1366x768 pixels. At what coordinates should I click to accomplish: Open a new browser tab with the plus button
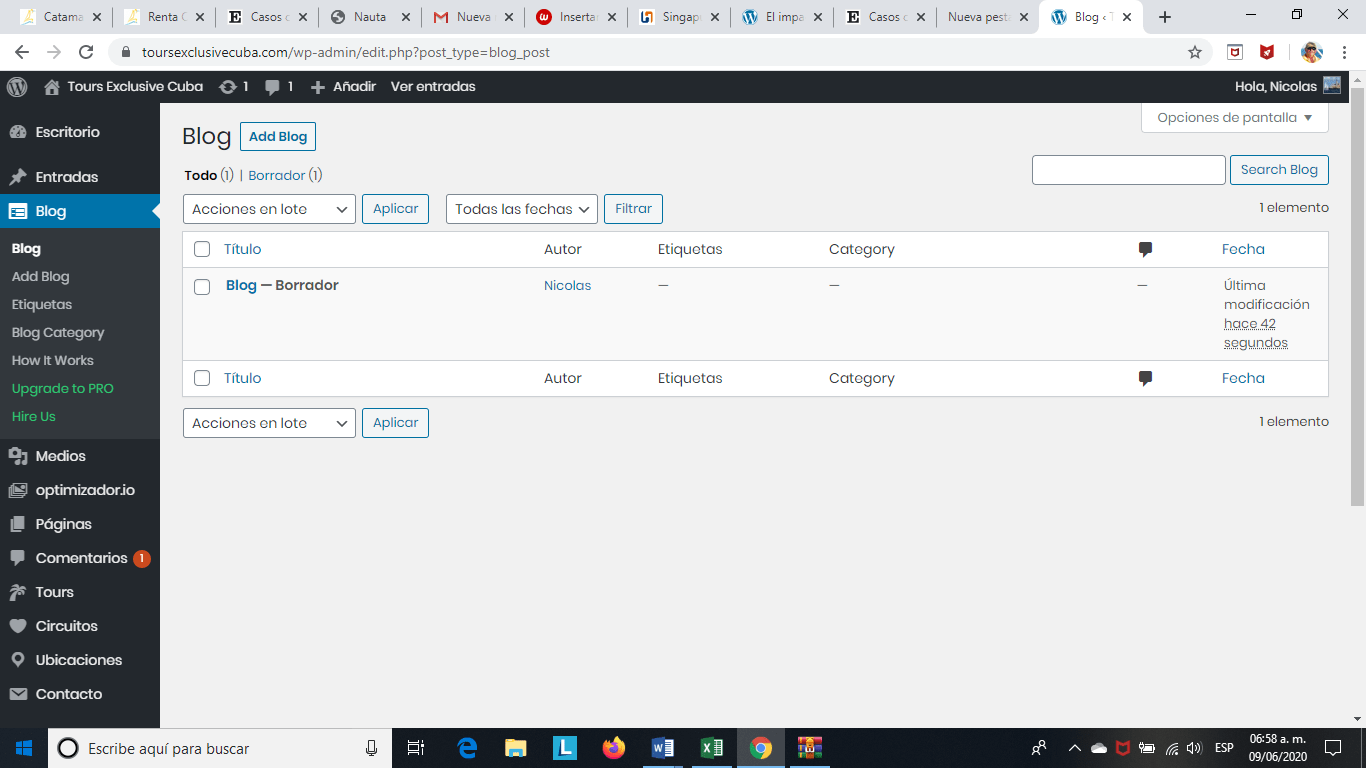pos(1165,17)
